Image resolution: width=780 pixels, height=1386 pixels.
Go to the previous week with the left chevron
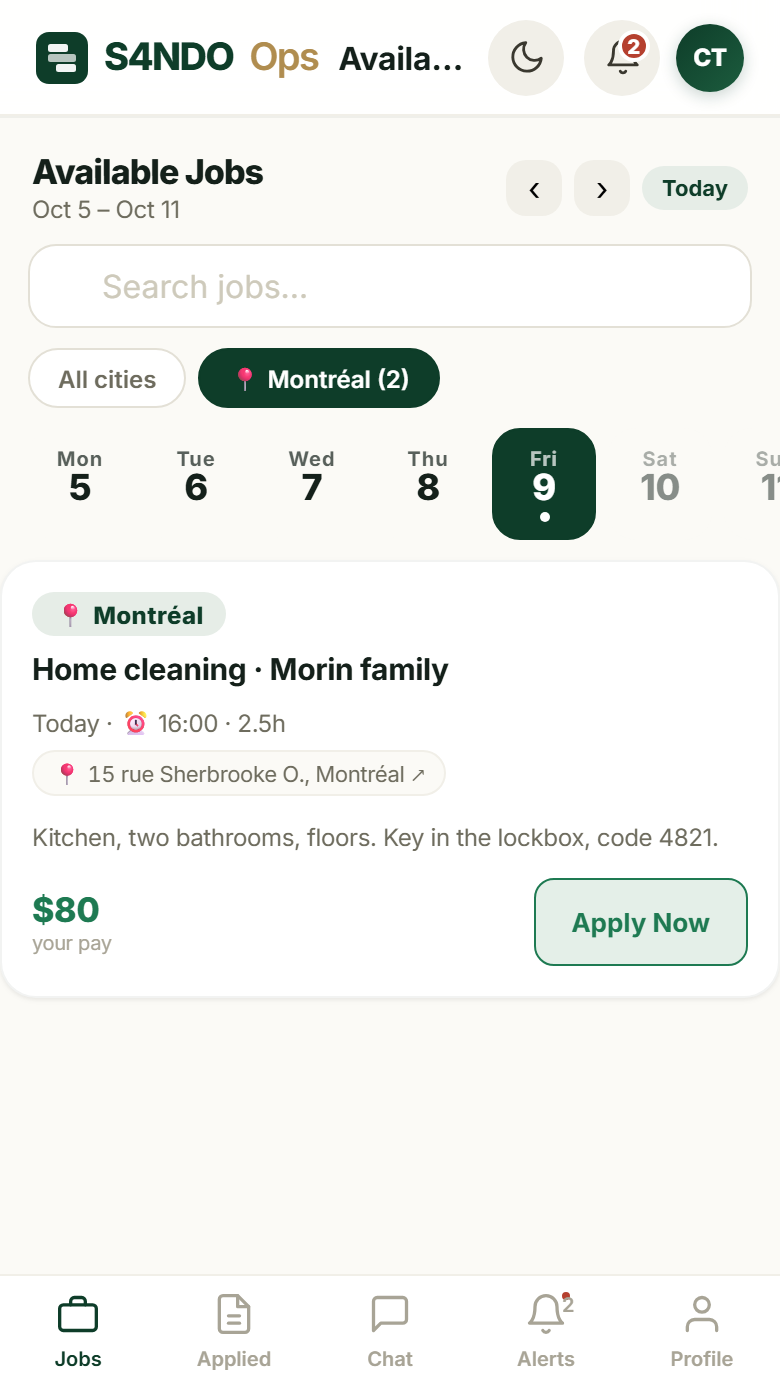[534, 188]
